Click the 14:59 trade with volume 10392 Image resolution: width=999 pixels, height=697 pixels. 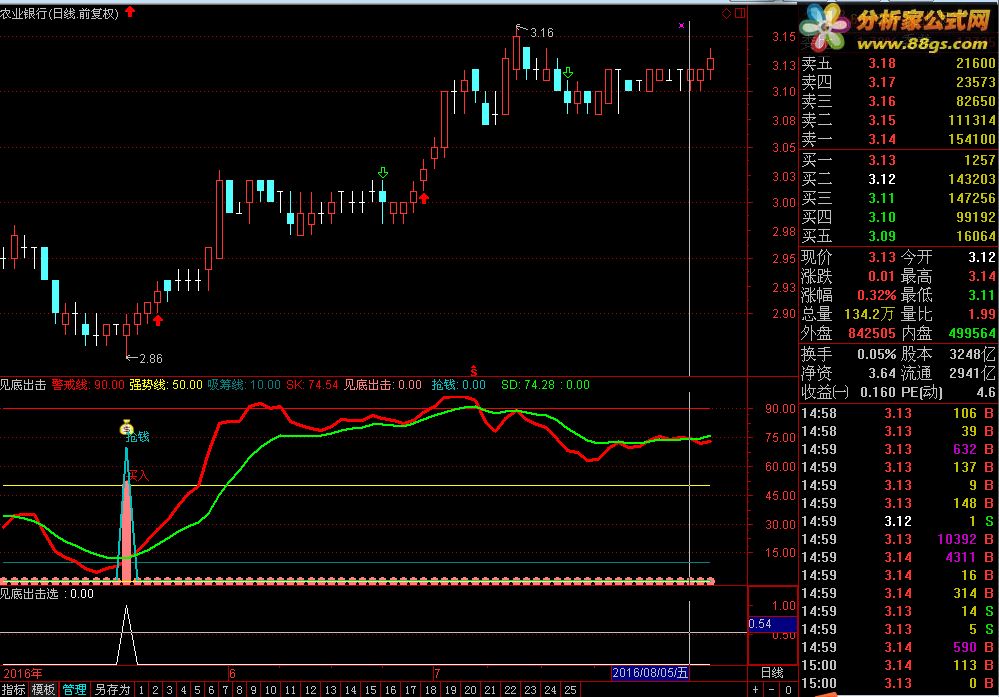click(898, 539)
